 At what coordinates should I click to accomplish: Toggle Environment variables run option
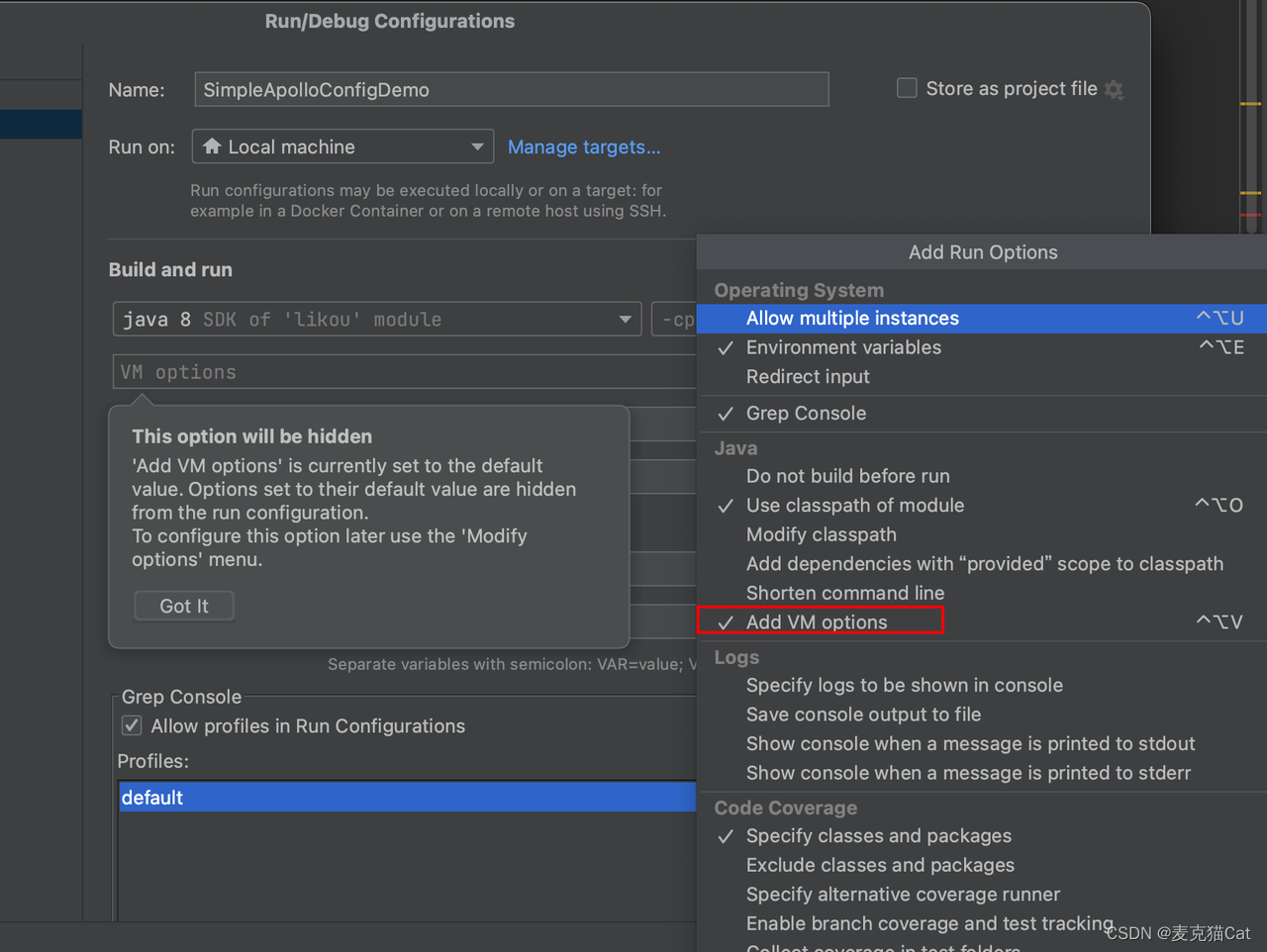[x=982, y=347]
